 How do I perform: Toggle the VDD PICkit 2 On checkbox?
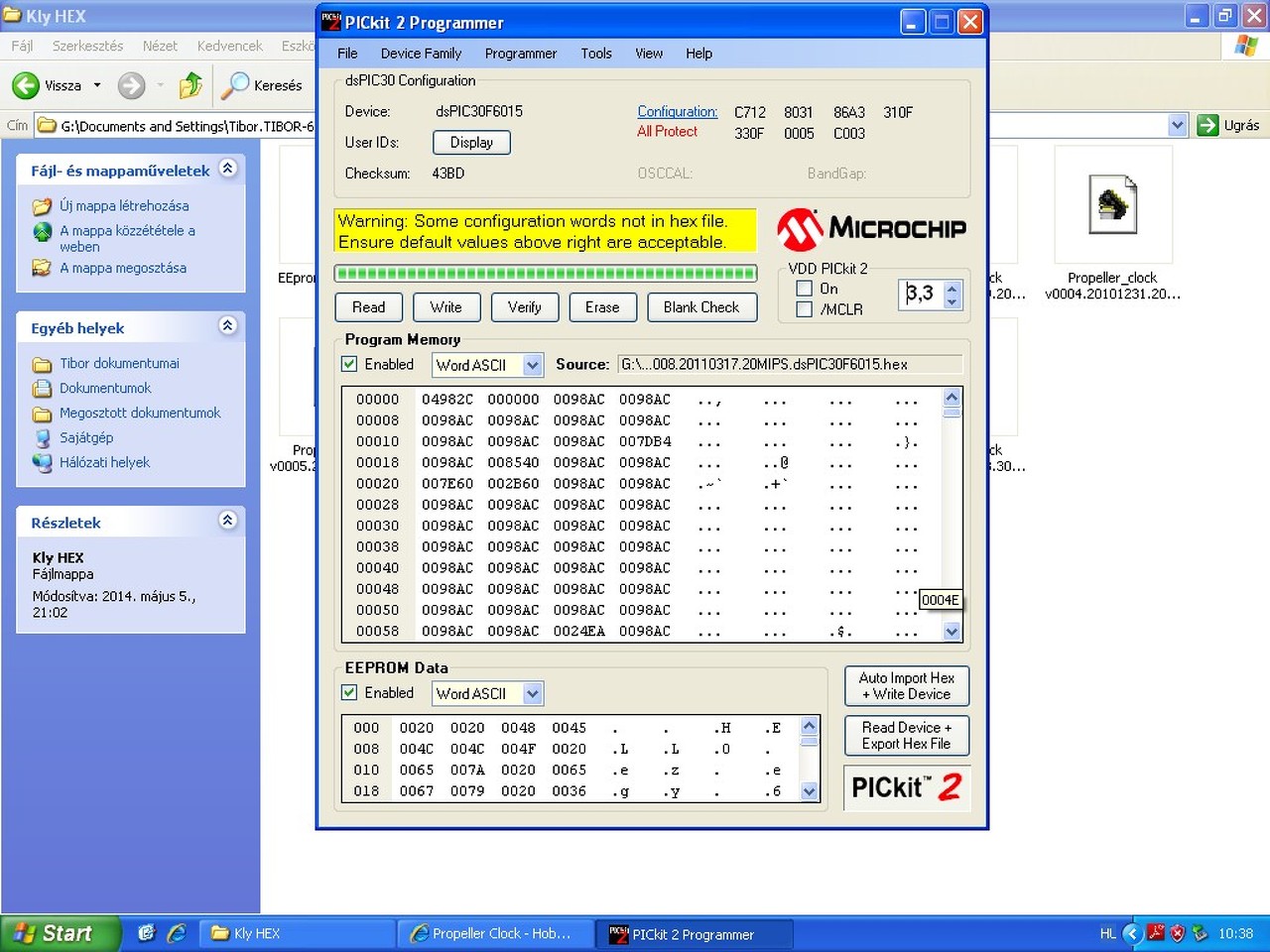[805, 289]
